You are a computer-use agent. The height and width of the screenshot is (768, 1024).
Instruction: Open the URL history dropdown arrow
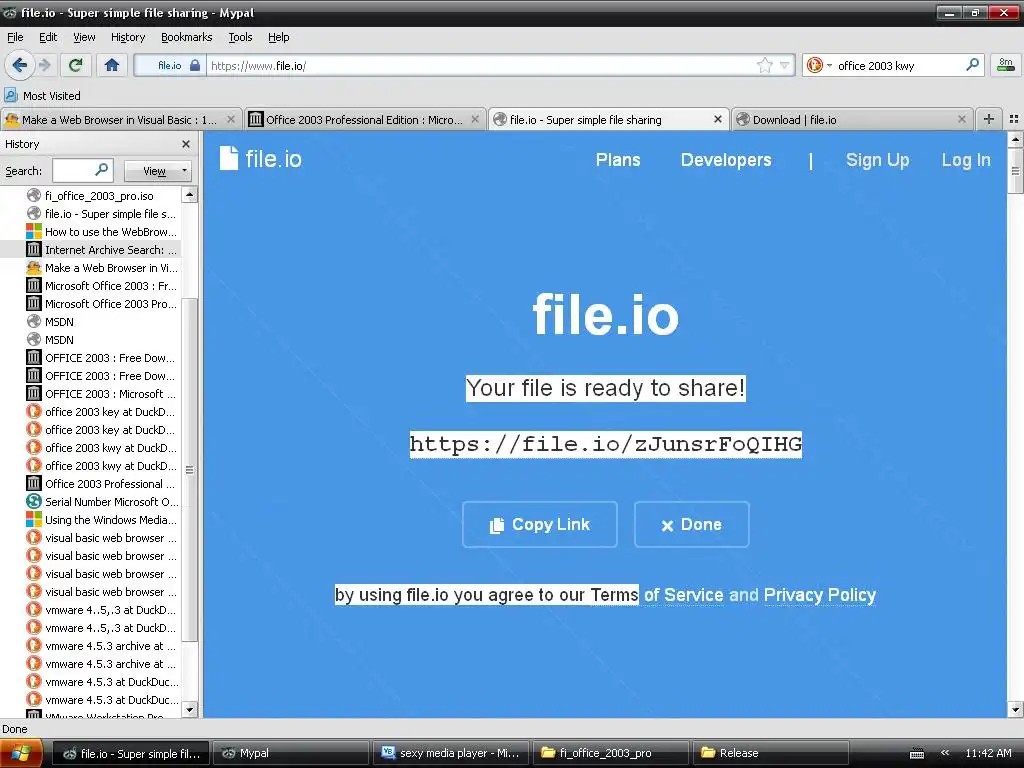784,65
